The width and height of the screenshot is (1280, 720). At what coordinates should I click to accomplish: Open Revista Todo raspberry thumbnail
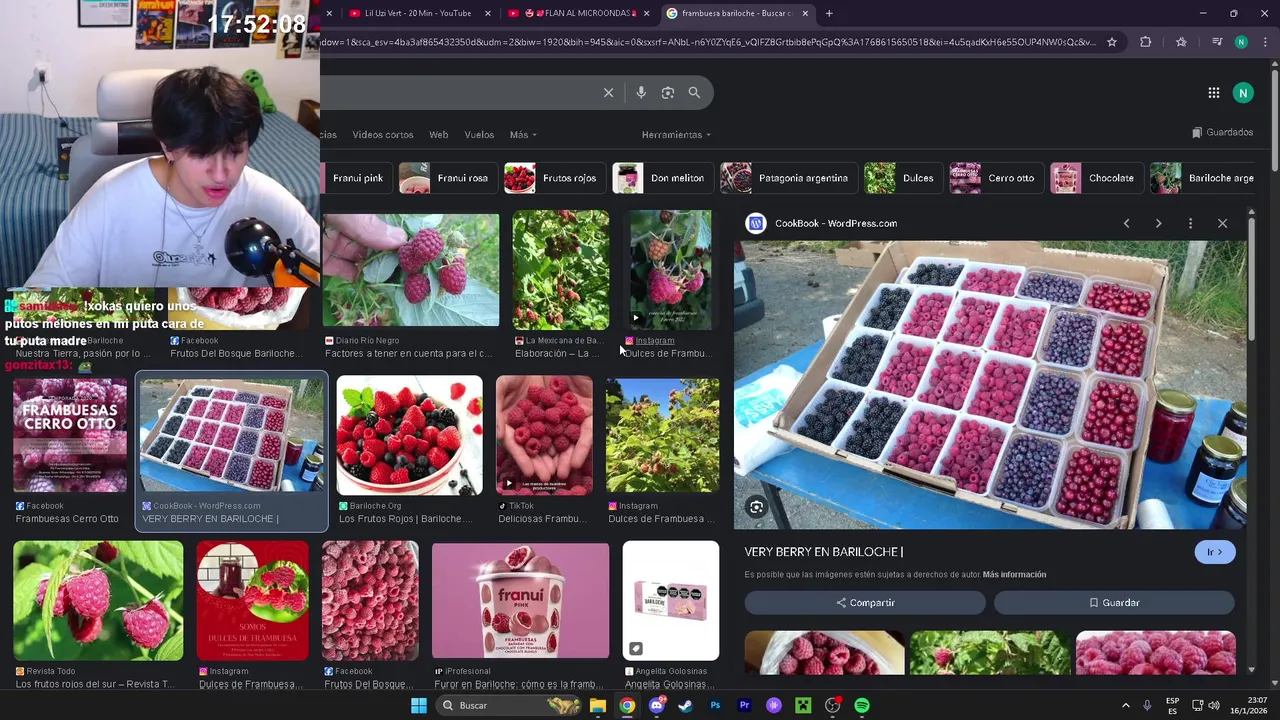tap(98, 600)
